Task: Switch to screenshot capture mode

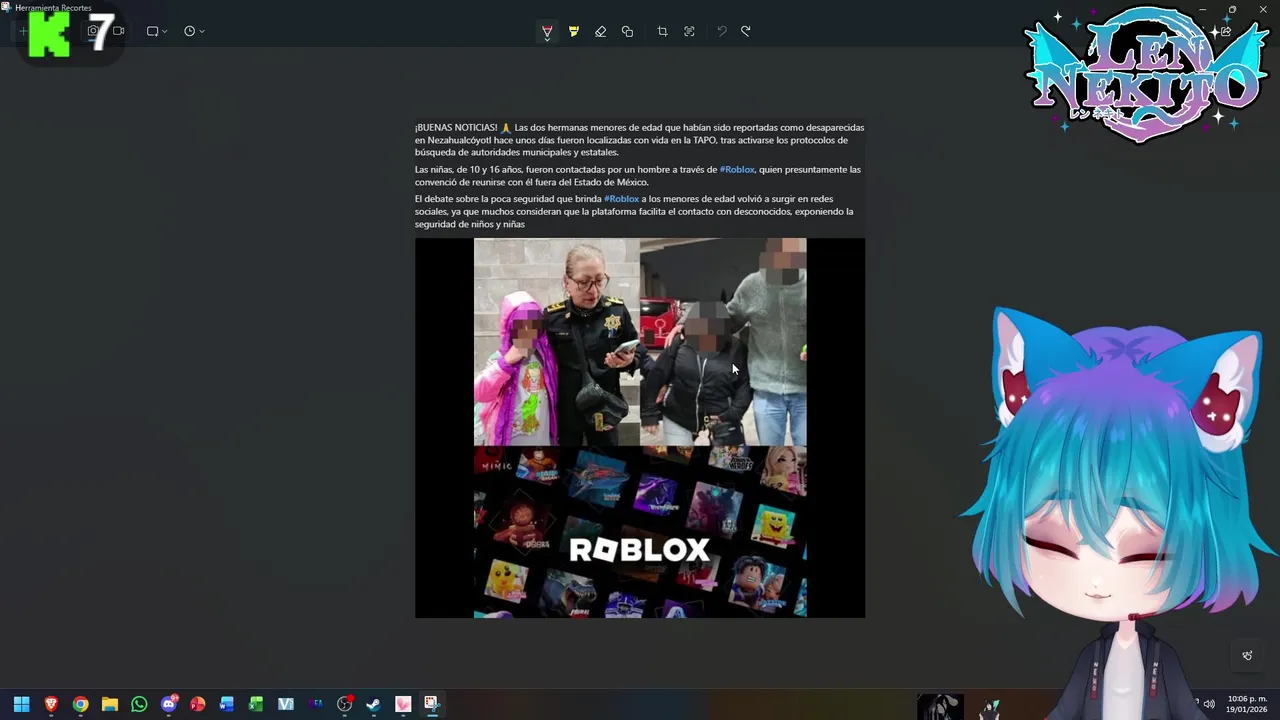Action: [93, 31]
